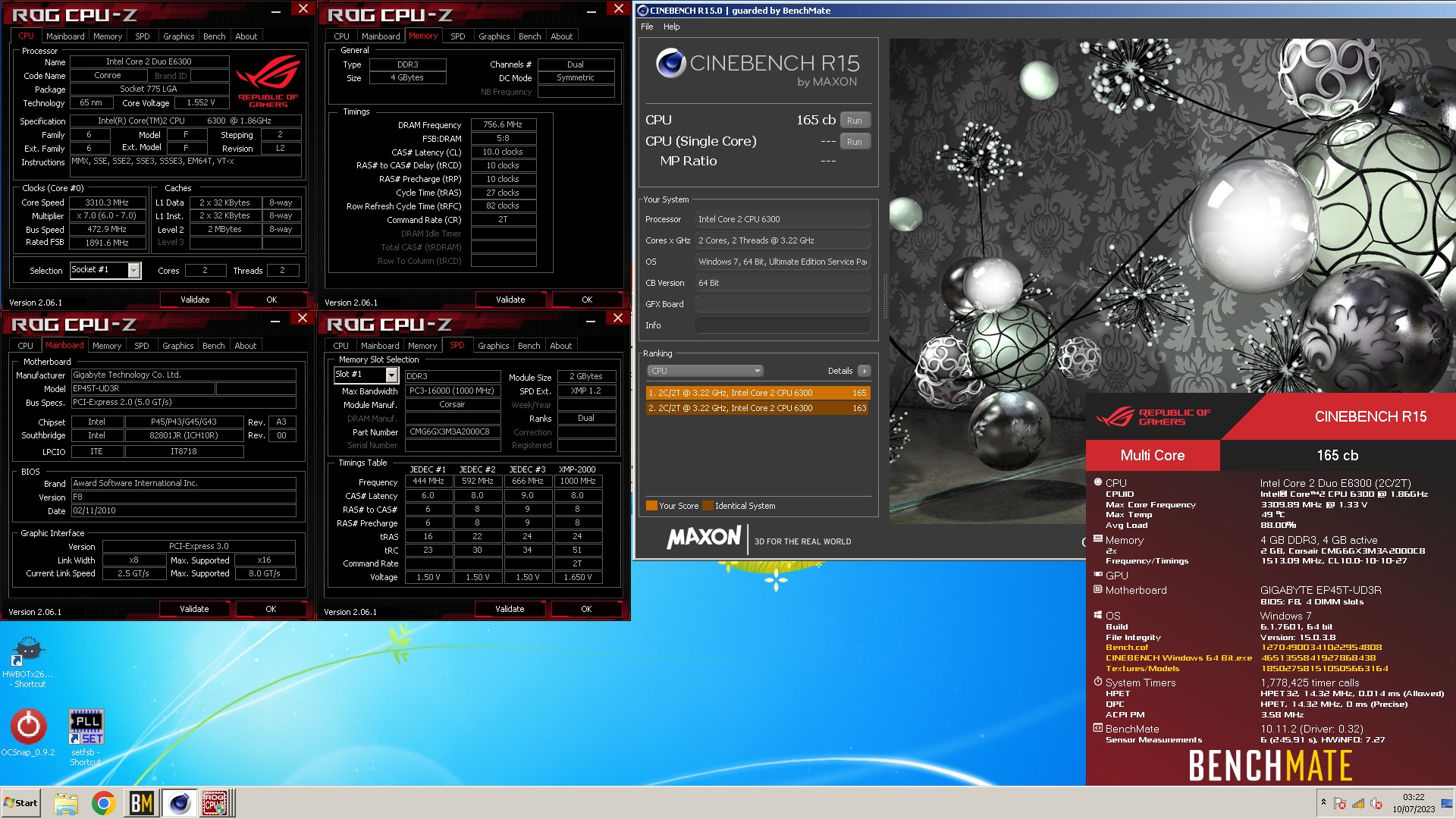This screenshot has height=819, width=1456.
Task: Launch Chrome from the taskbar
Action: (104, 803)
